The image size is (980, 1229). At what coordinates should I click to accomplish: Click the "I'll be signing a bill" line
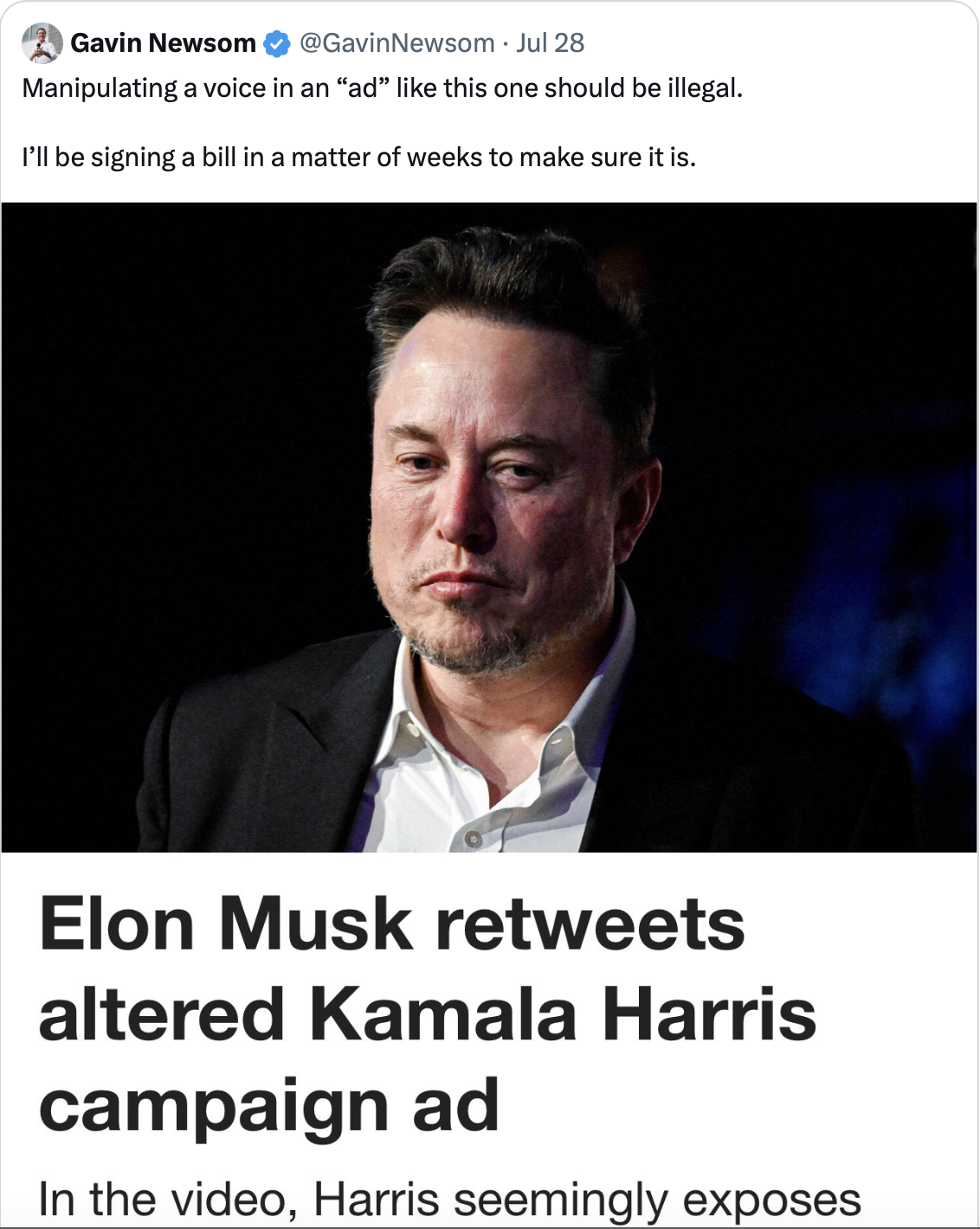(x=358, y=158)
